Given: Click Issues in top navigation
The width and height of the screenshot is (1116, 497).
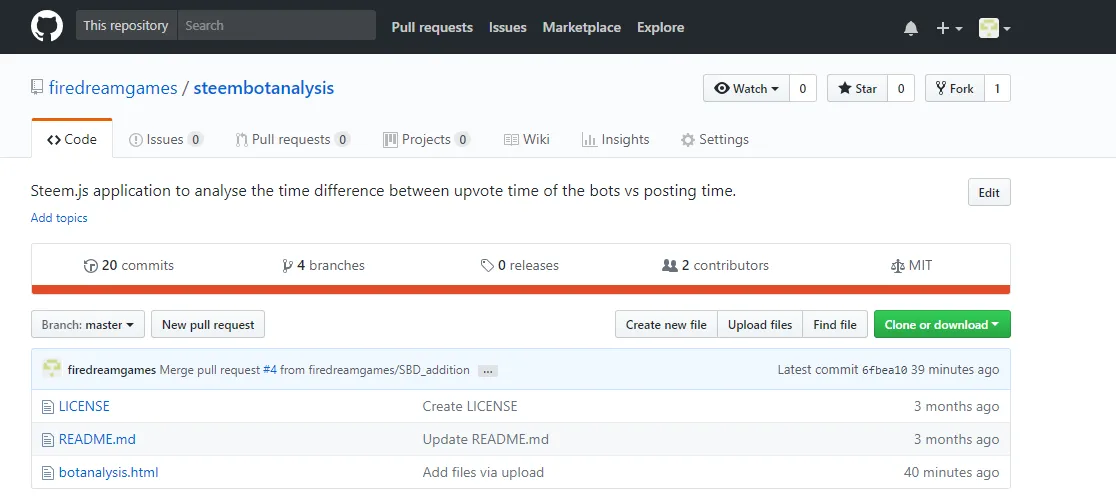Looking at the screenshot, I should click(507, 27).
